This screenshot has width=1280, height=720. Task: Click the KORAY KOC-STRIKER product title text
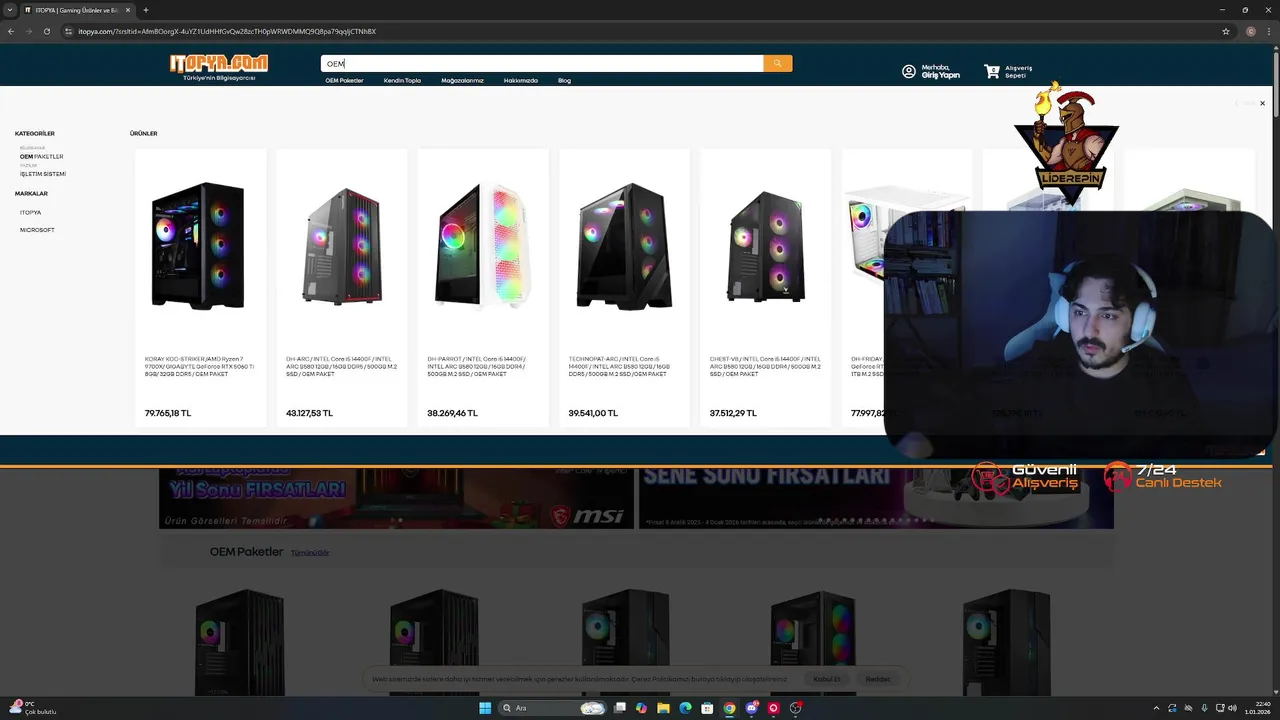tap(200, 366)
